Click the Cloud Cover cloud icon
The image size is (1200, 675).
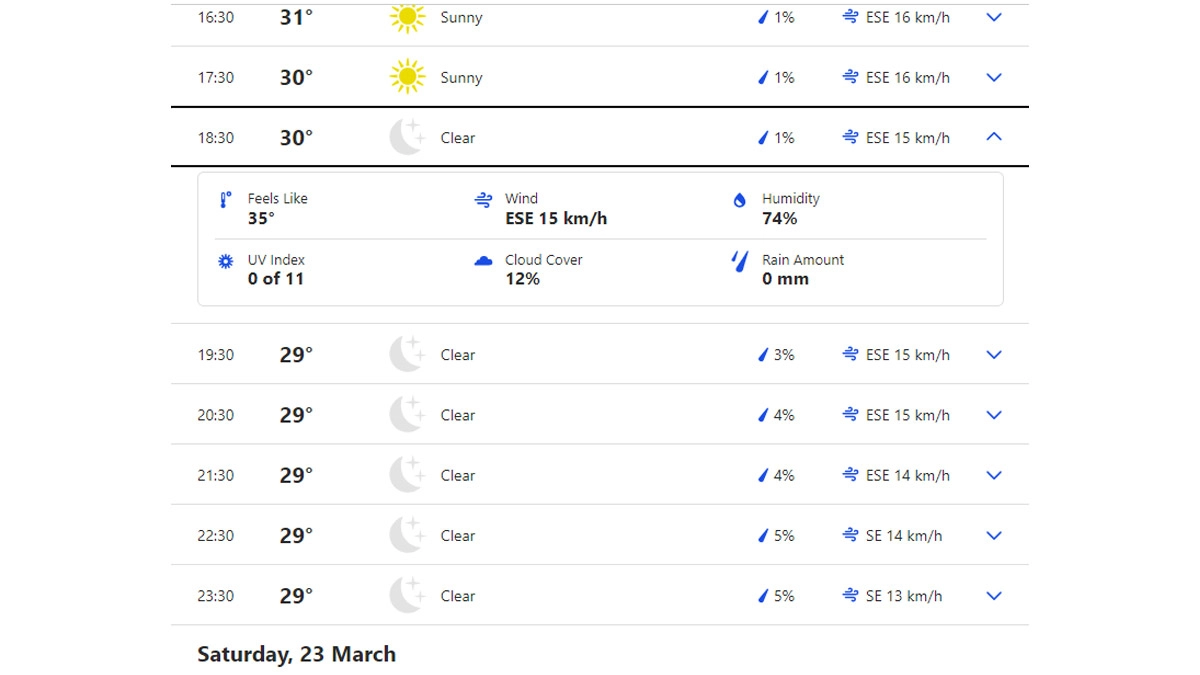pos(483,261)
